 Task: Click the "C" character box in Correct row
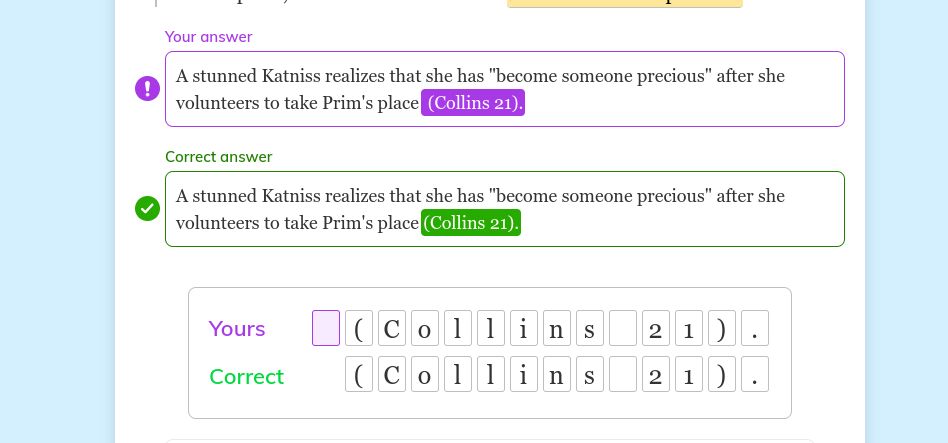(x=392, y=374)
